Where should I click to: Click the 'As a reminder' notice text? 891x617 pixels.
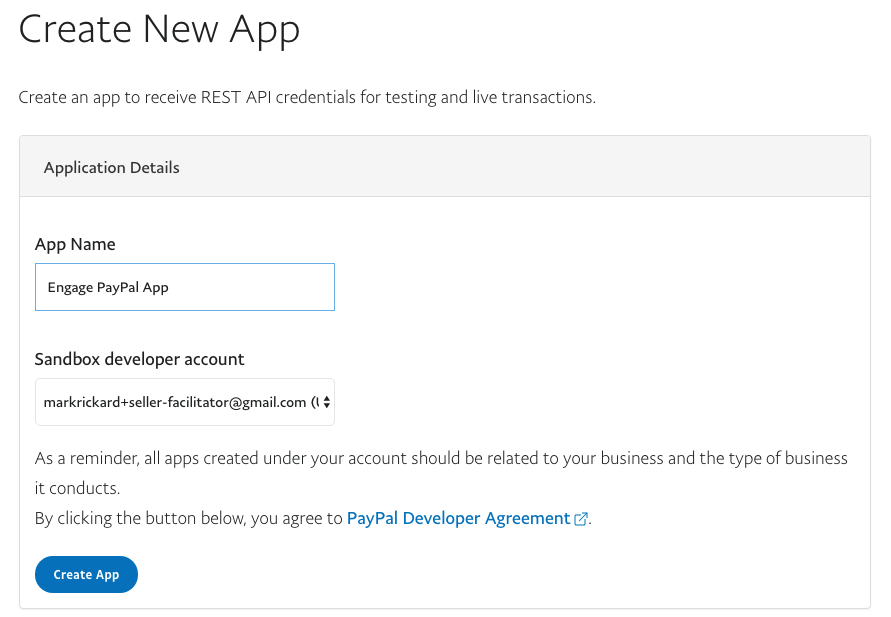pos(441,473)
